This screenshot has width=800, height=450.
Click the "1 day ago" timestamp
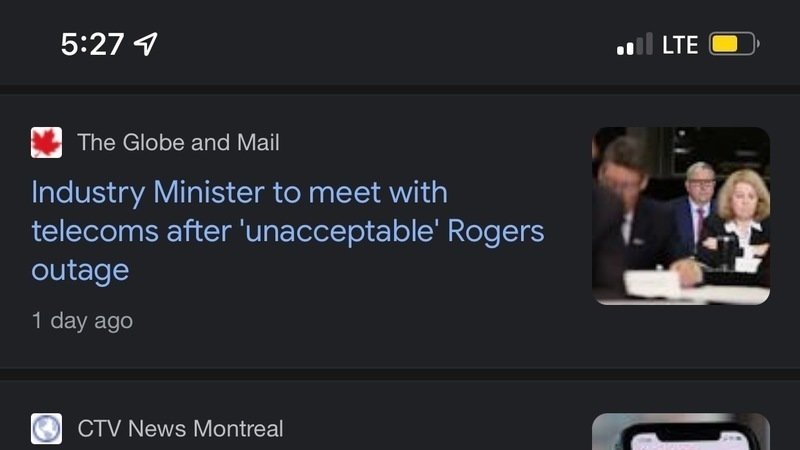82,321
